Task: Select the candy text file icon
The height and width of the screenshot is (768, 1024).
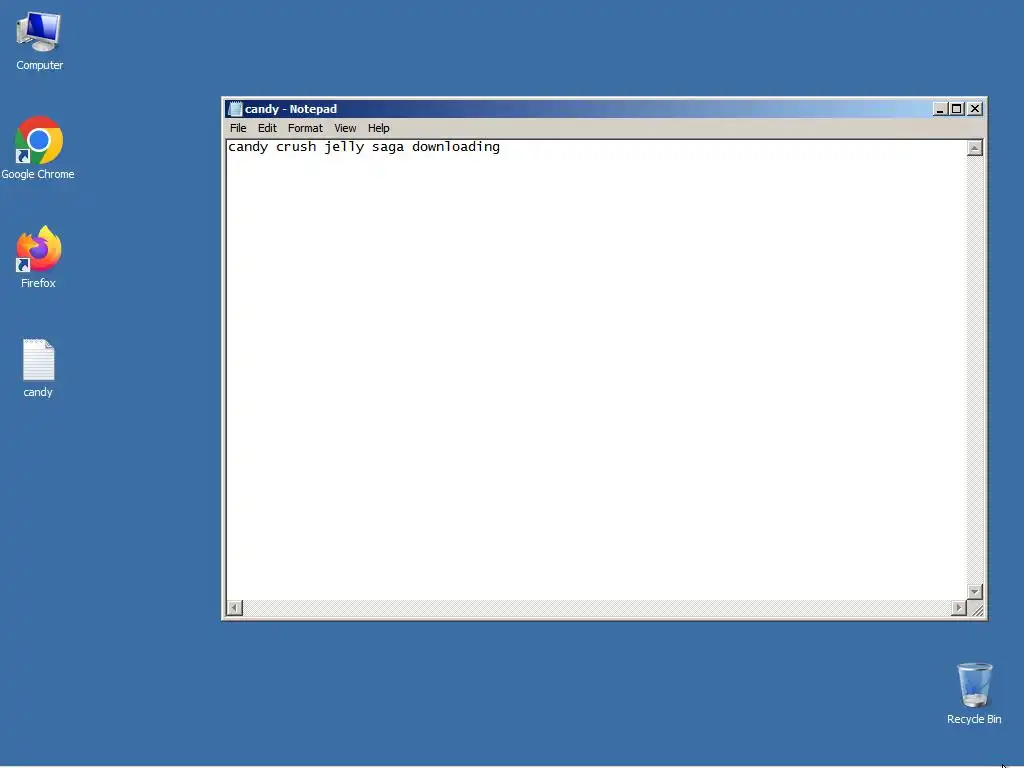Action: pos(38,368)
